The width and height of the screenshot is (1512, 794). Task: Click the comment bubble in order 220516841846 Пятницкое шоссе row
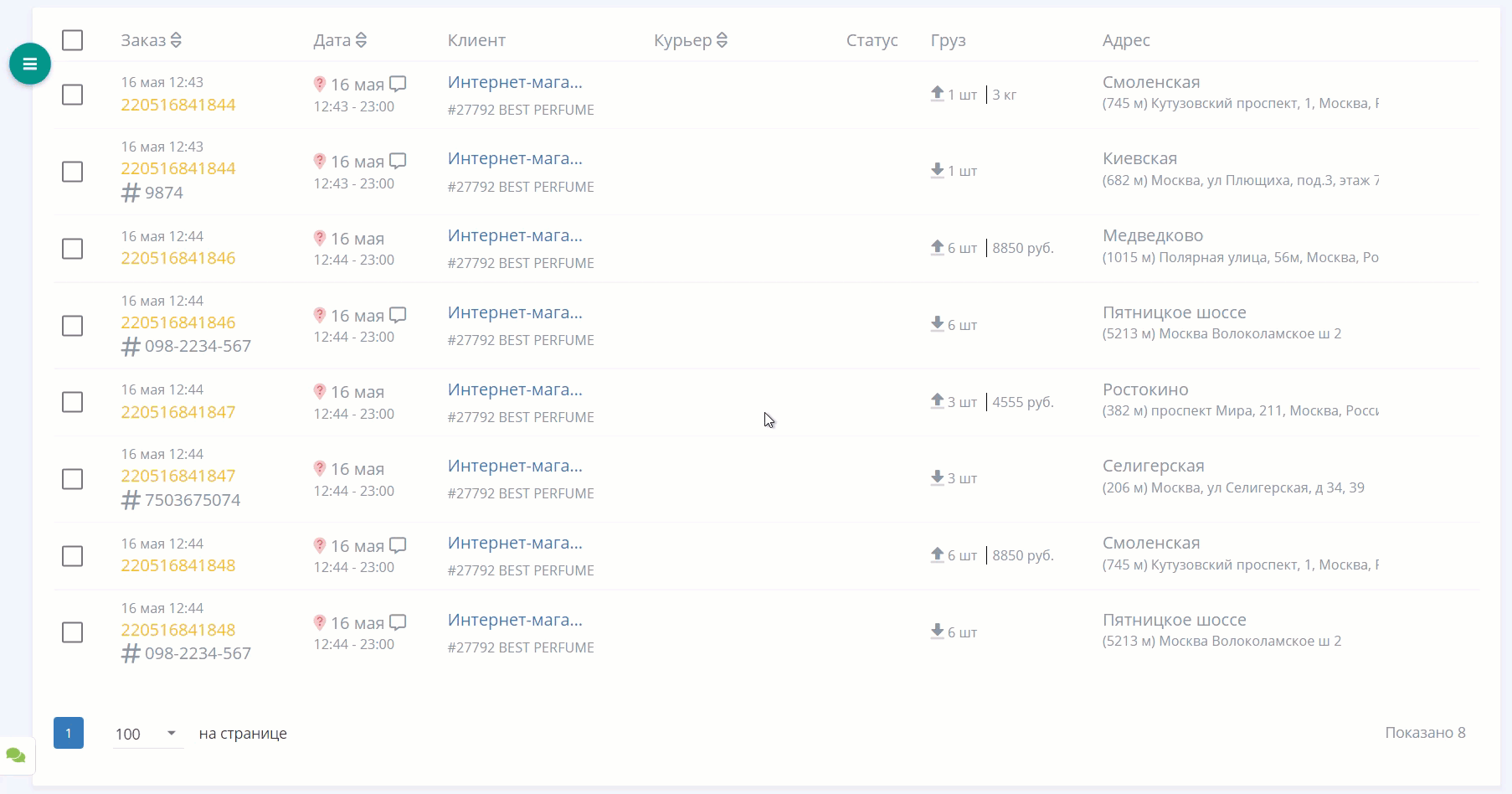click(399, 315)
